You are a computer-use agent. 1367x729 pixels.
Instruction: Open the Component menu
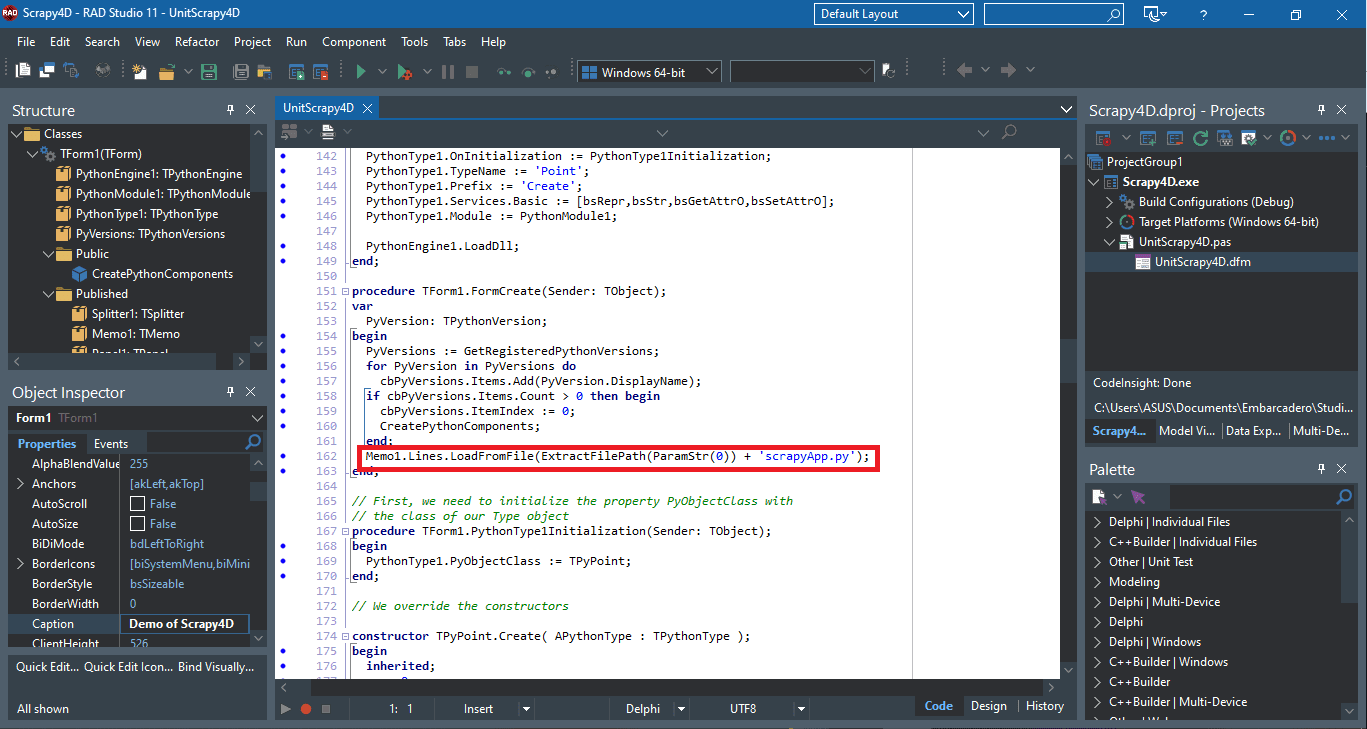pos(354,42)
